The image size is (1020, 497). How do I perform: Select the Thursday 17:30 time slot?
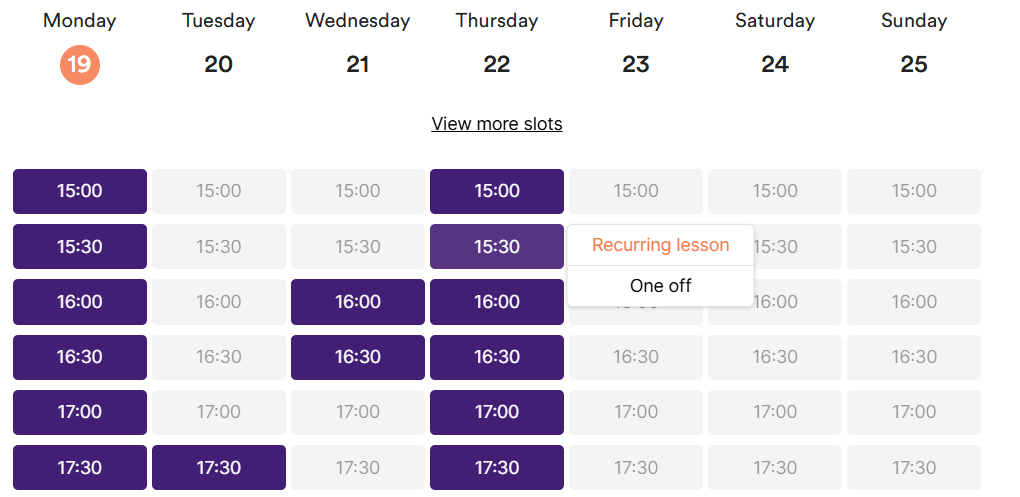(x=497, y=467)
